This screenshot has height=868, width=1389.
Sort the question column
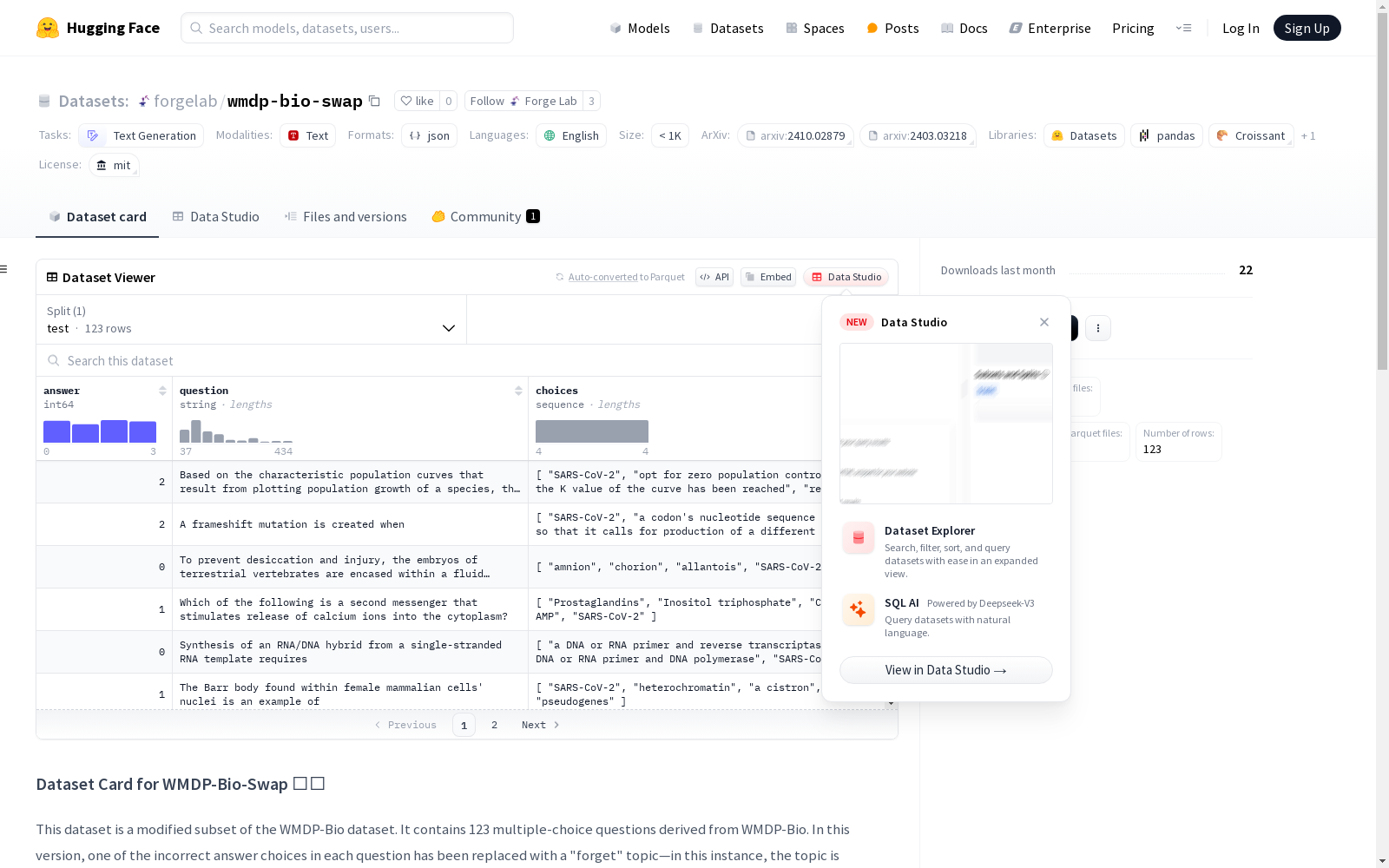pos(518,391)
